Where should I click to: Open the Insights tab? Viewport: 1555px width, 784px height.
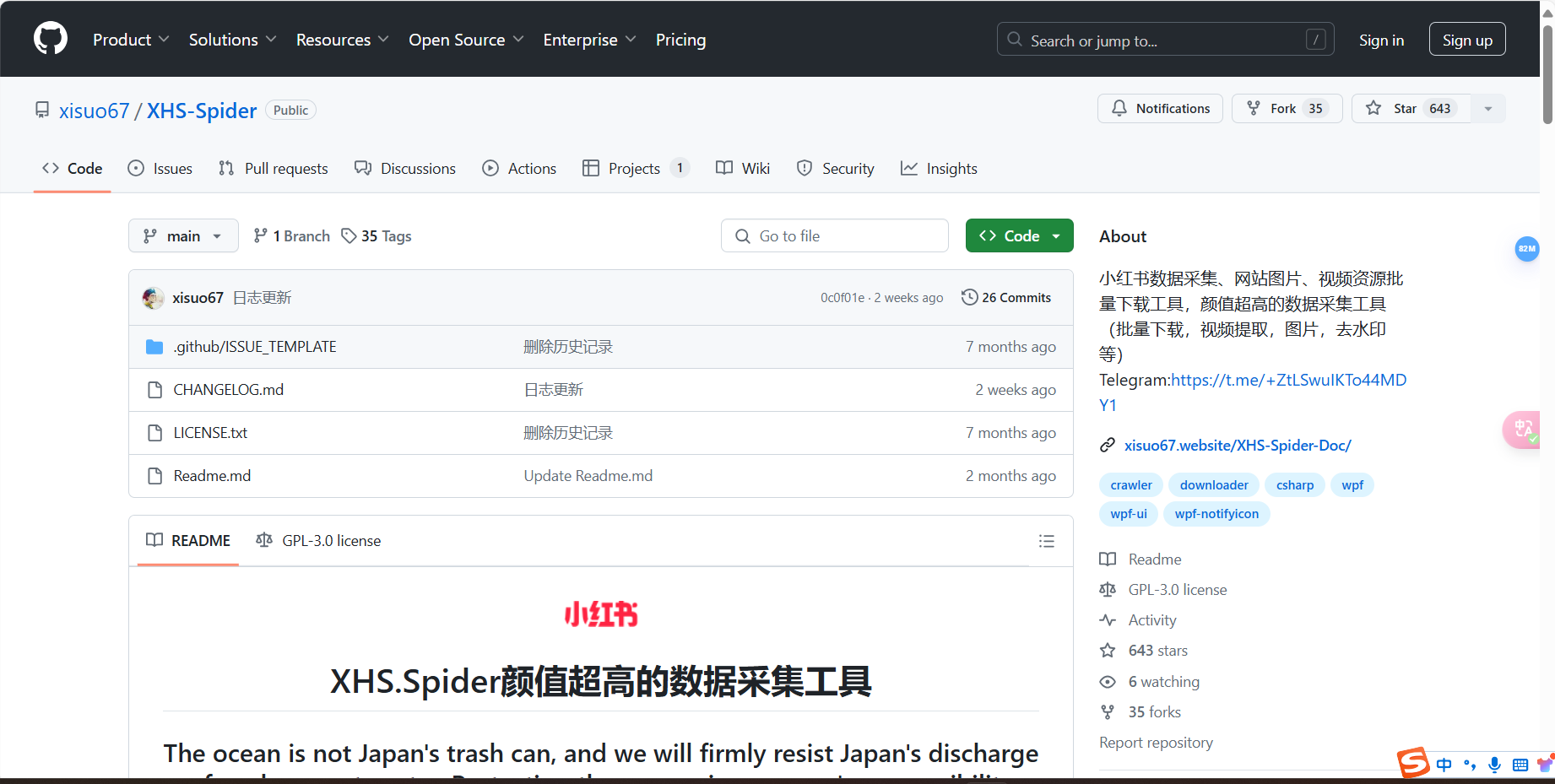click(939, 168)
